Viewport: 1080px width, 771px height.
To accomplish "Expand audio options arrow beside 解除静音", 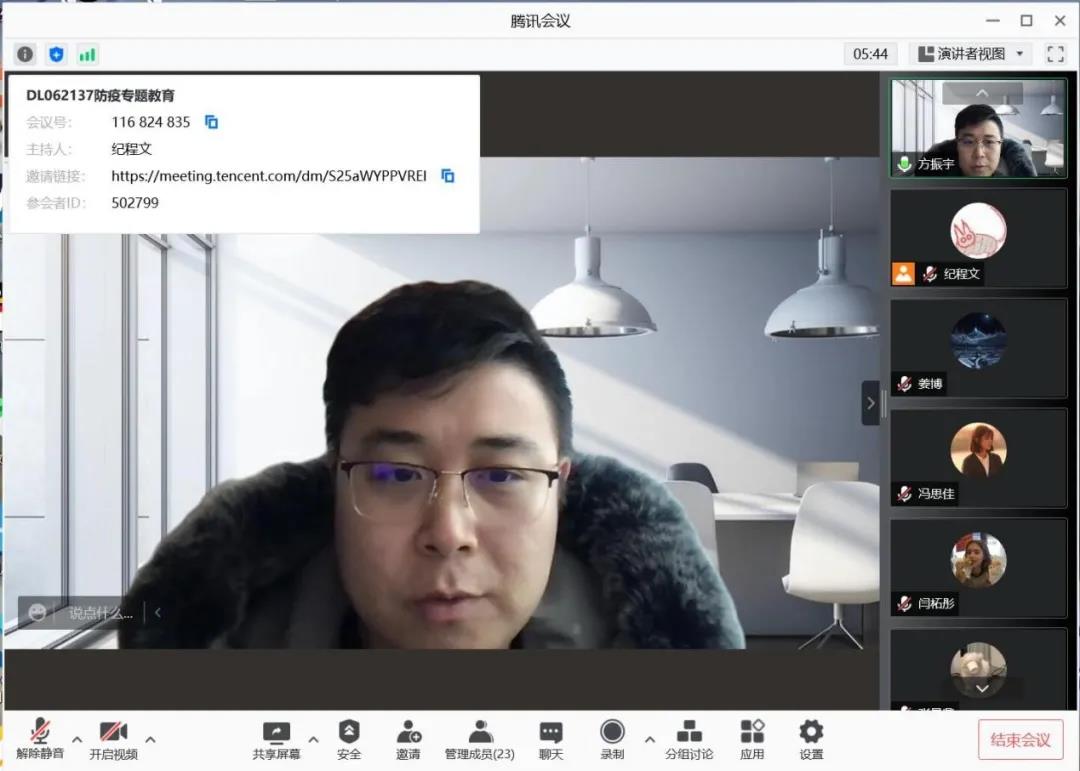I will click(77, 740).
